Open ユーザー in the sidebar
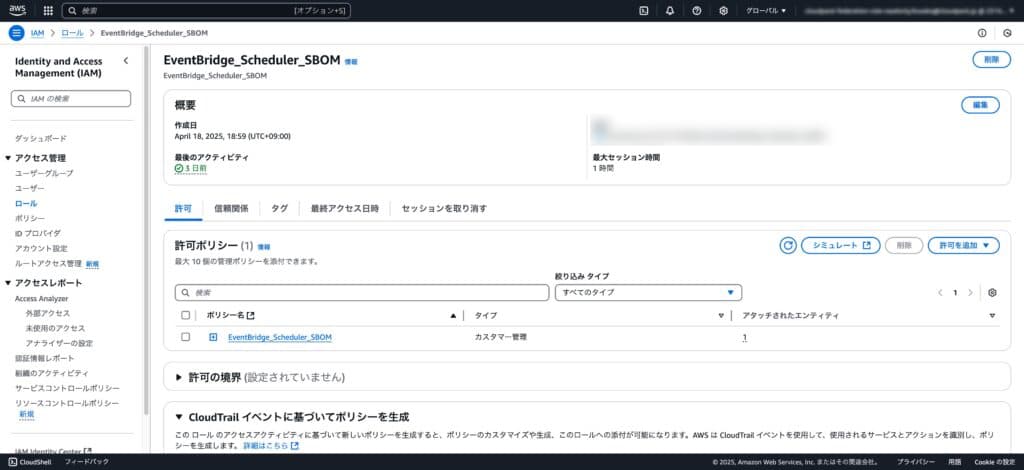The width and height of the screenshot is (1024, 470). click(x=30, y=188)
